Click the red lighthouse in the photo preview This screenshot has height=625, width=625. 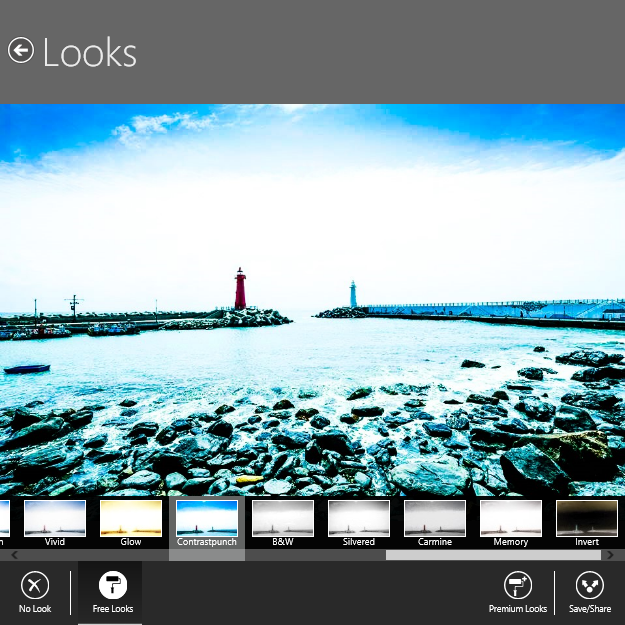(x=240, y=289)
